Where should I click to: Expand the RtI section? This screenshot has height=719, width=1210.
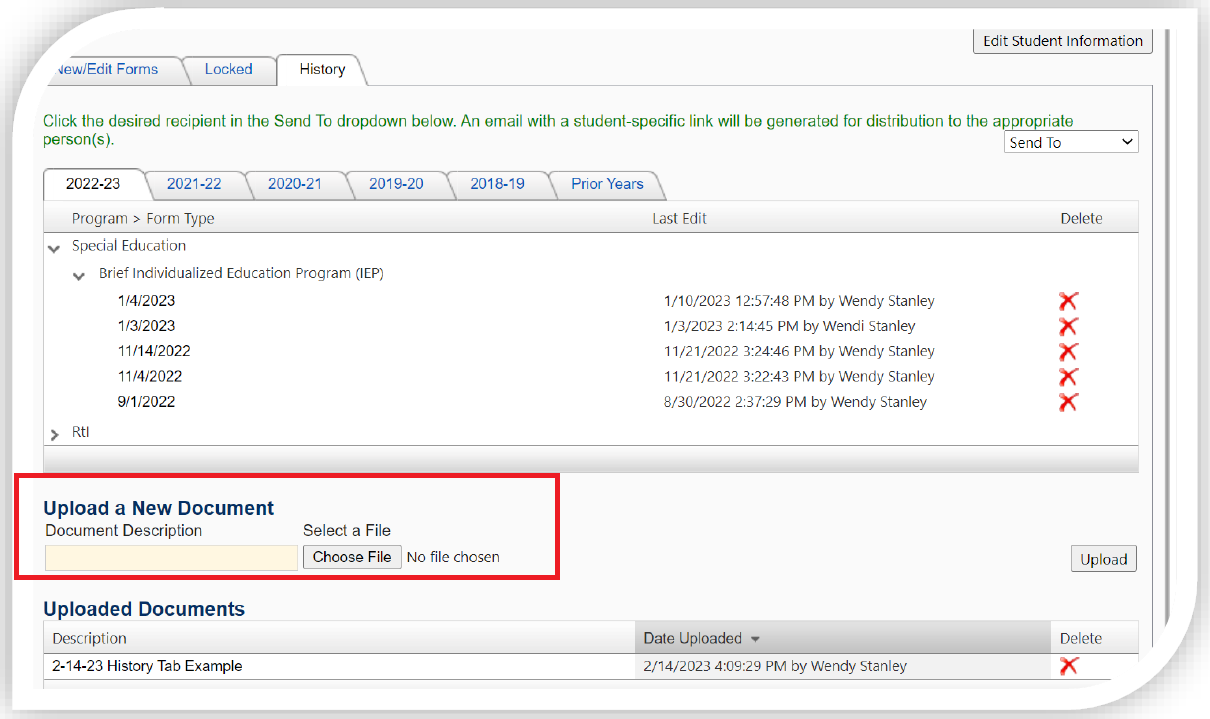54,434
